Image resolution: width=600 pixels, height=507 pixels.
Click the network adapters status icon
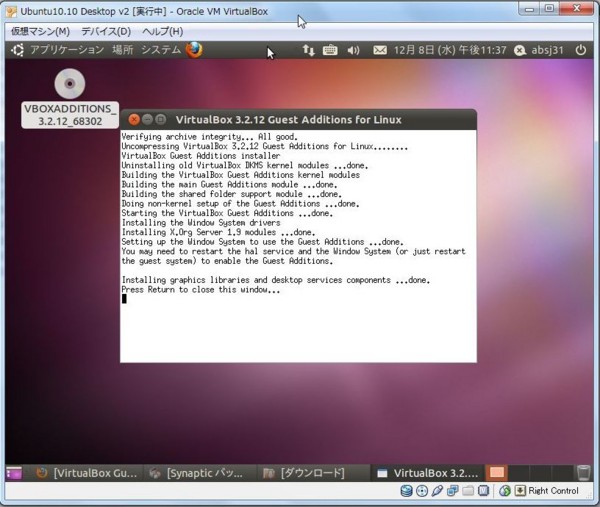point(453,491)
